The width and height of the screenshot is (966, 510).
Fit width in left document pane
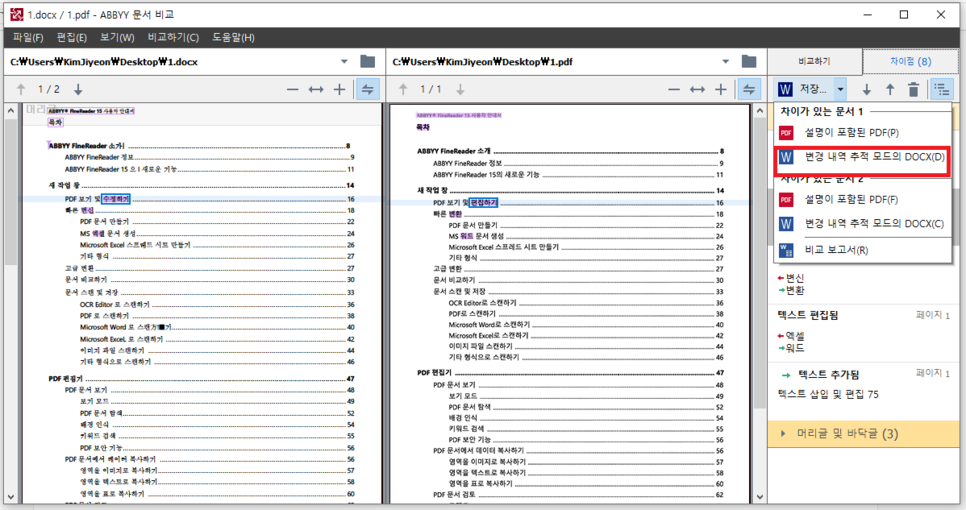click(x=316, y=89)
